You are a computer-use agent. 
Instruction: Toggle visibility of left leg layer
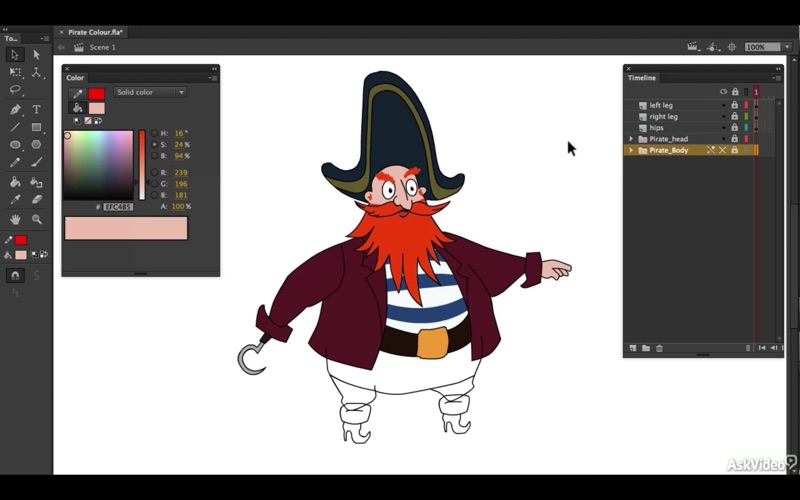(x=723, y=105)
